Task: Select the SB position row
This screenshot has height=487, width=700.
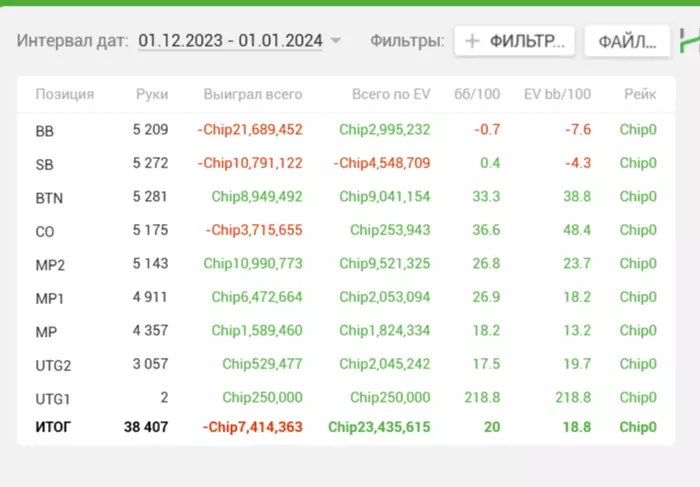Action: pos(45,164)
